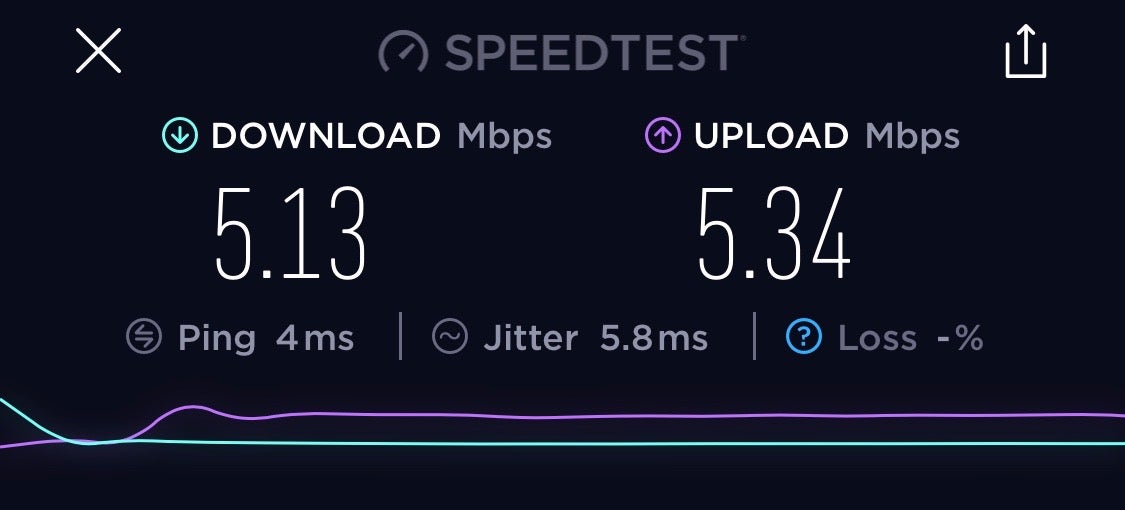
Task: Tap the teal download graph line
Action: click(646, 443)
